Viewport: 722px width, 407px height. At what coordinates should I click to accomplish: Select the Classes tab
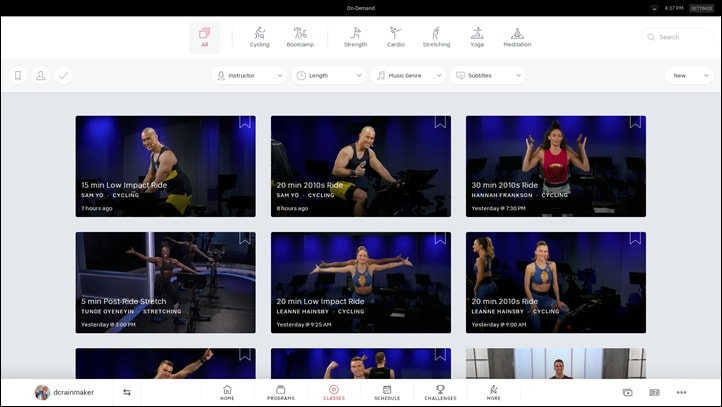pos(334,393)
